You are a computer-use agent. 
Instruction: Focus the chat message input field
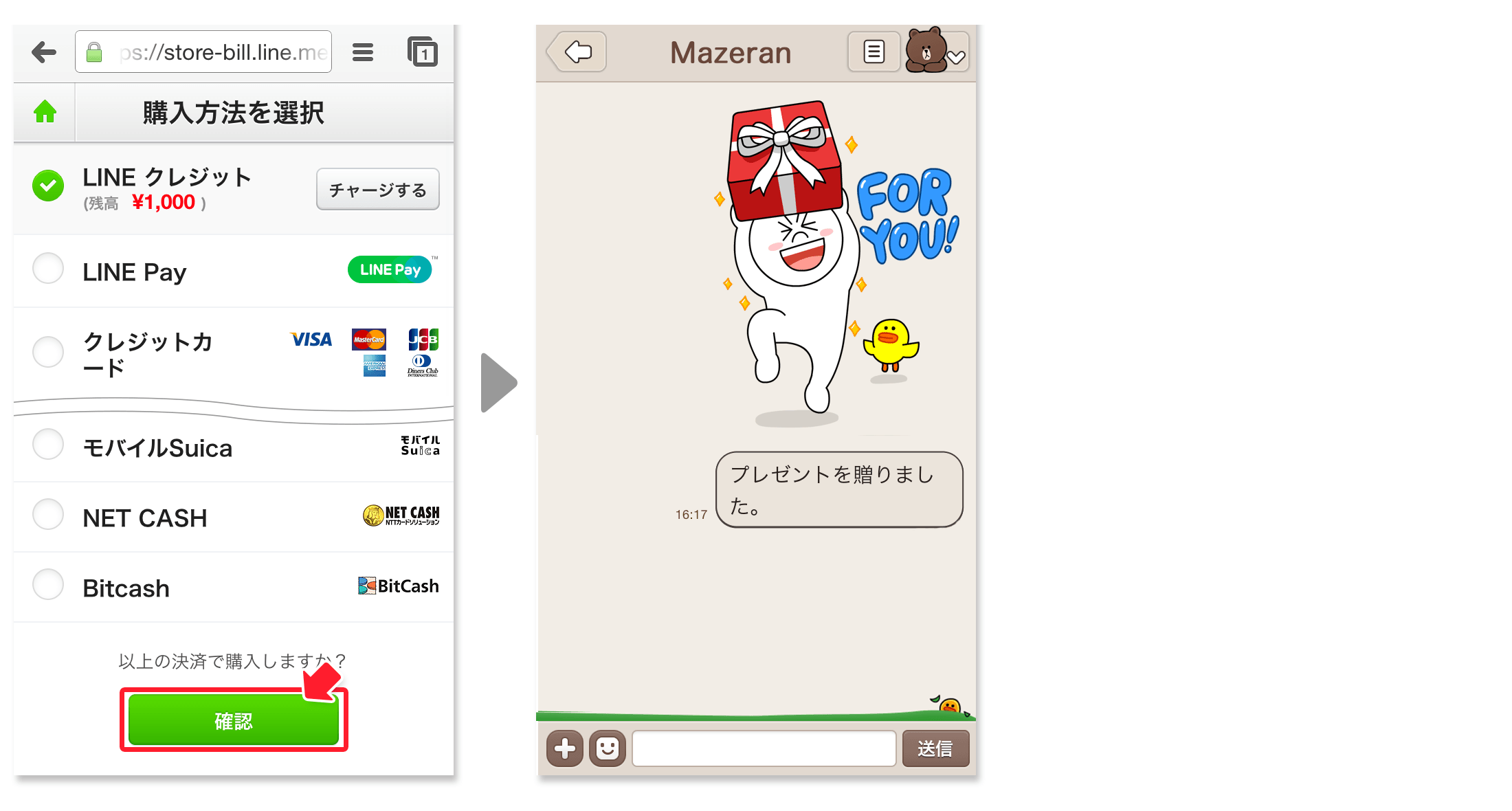point(764,748)
